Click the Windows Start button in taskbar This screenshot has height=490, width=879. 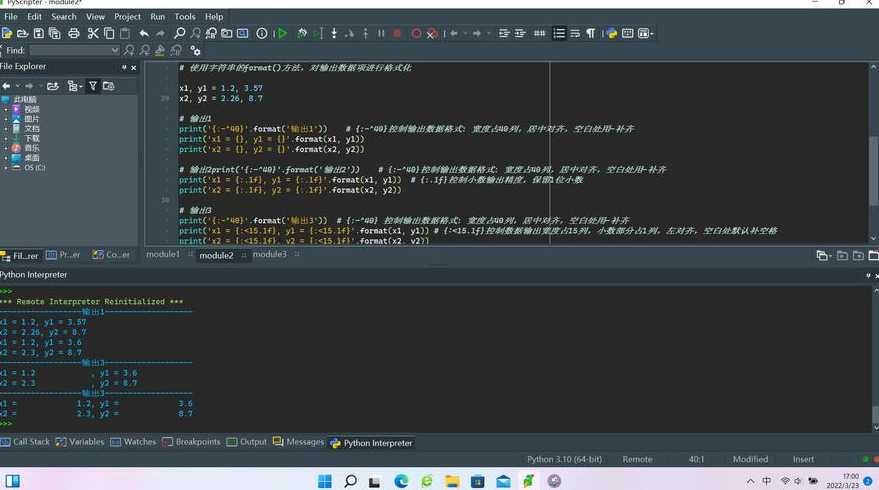(x=325, y=480)
